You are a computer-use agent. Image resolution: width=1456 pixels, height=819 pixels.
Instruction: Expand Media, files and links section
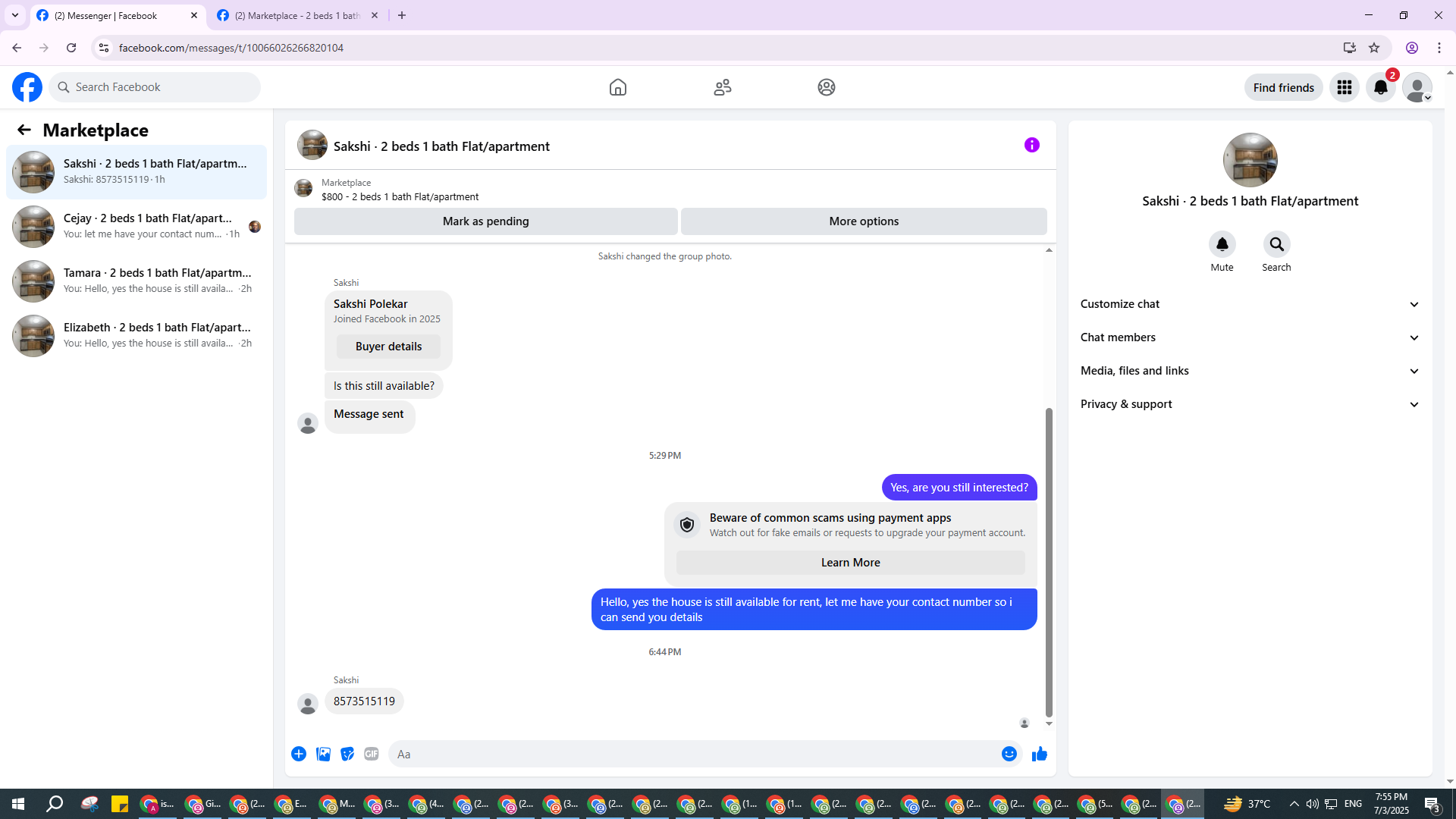tap(1249, 371)
